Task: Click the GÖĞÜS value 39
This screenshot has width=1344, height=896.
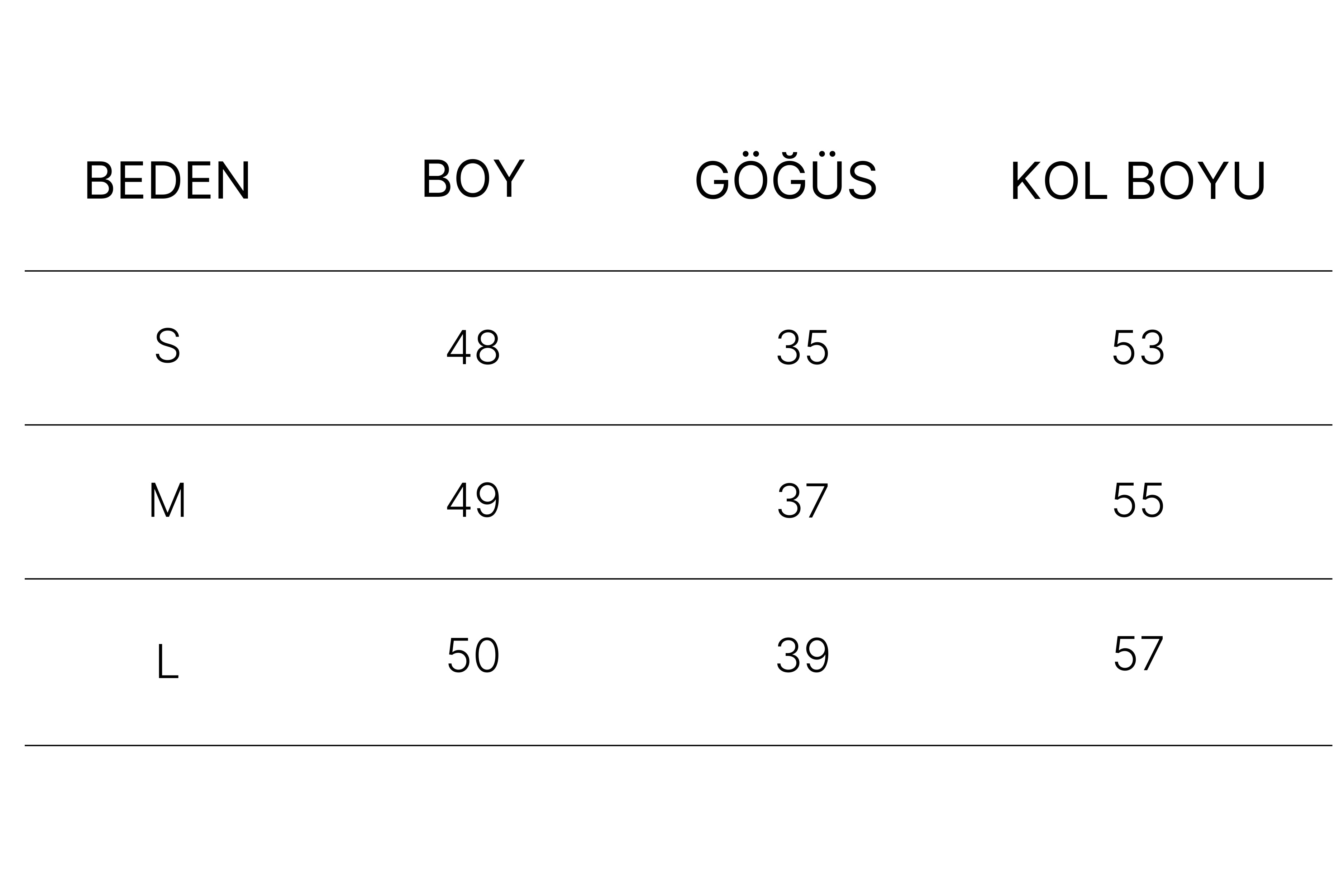Action: click(x=802, y=655)
